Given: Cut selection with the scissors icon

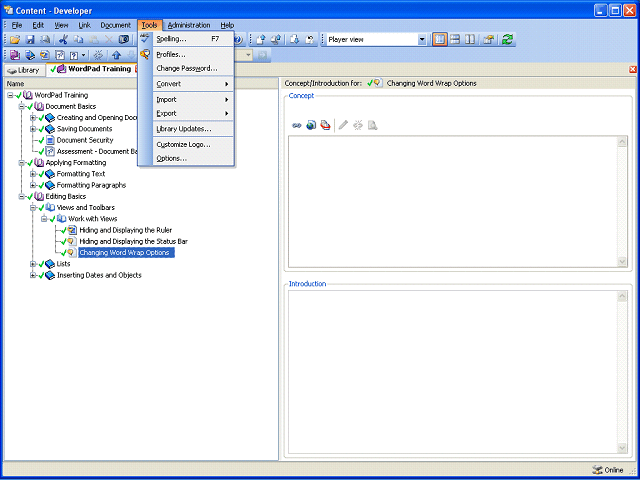Looking at the screenshot, I should (63, 40).
